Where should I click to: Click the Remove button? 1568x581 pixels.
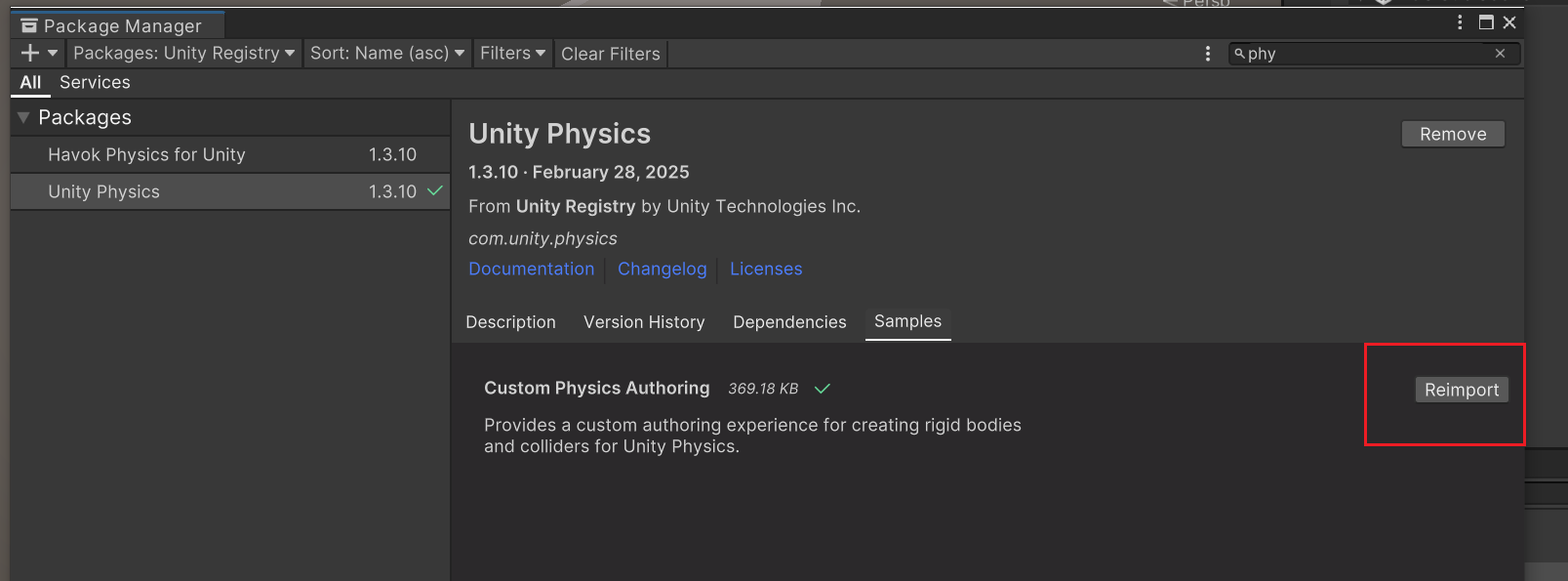(x=1452, y=135)
